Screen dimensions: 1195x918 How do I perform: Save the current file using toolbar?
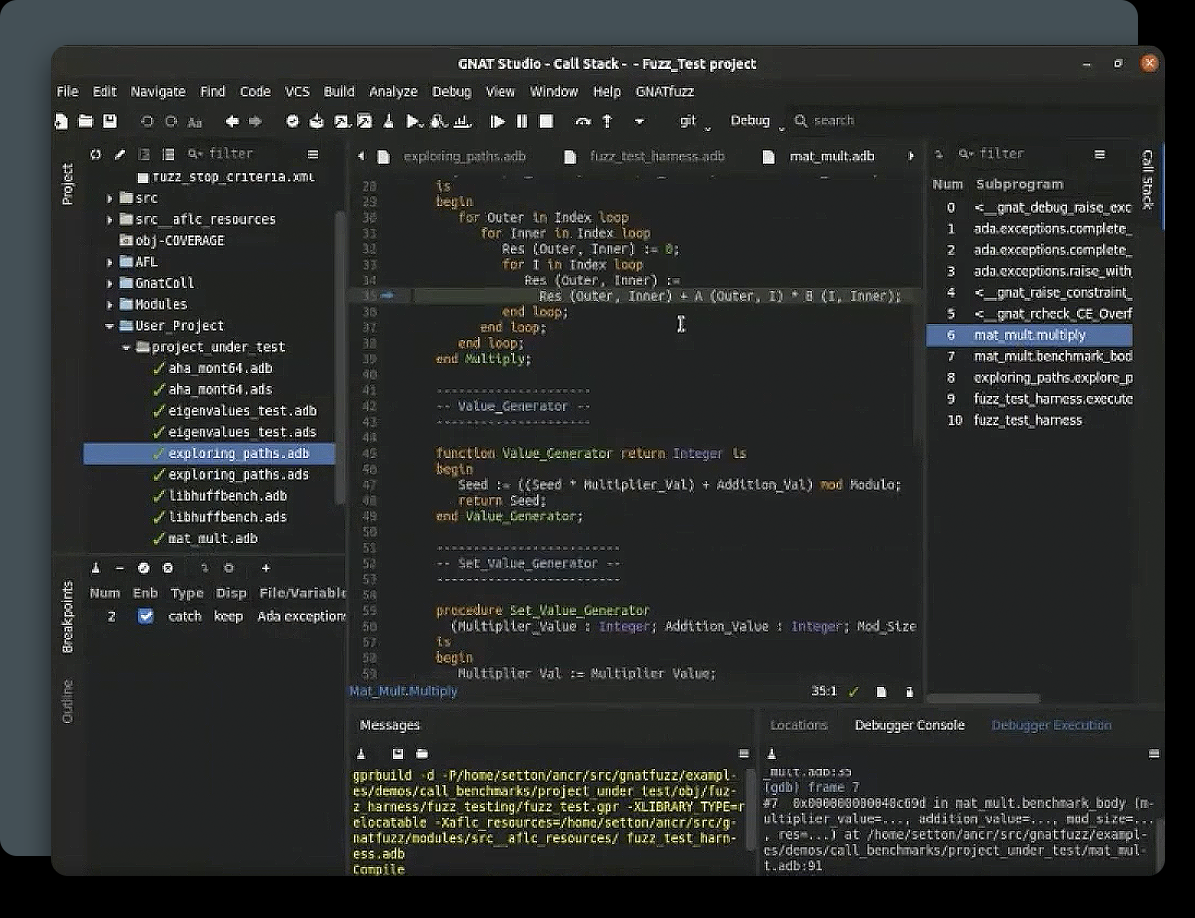(110, 121)
